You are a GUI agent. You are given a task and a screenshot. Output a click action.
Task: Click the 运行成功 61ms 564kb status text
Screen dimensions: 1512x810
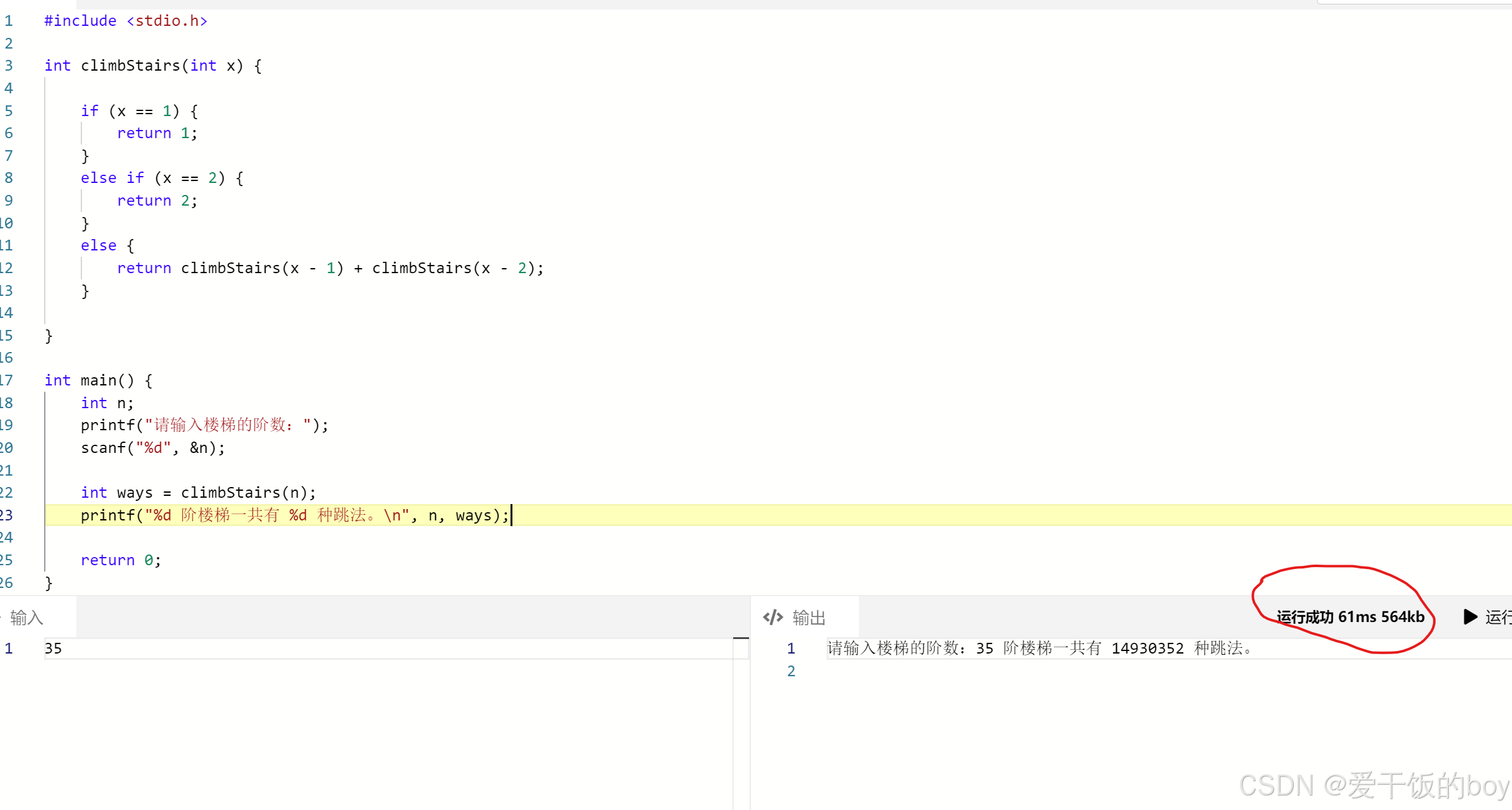click(x=1350, y=616)
